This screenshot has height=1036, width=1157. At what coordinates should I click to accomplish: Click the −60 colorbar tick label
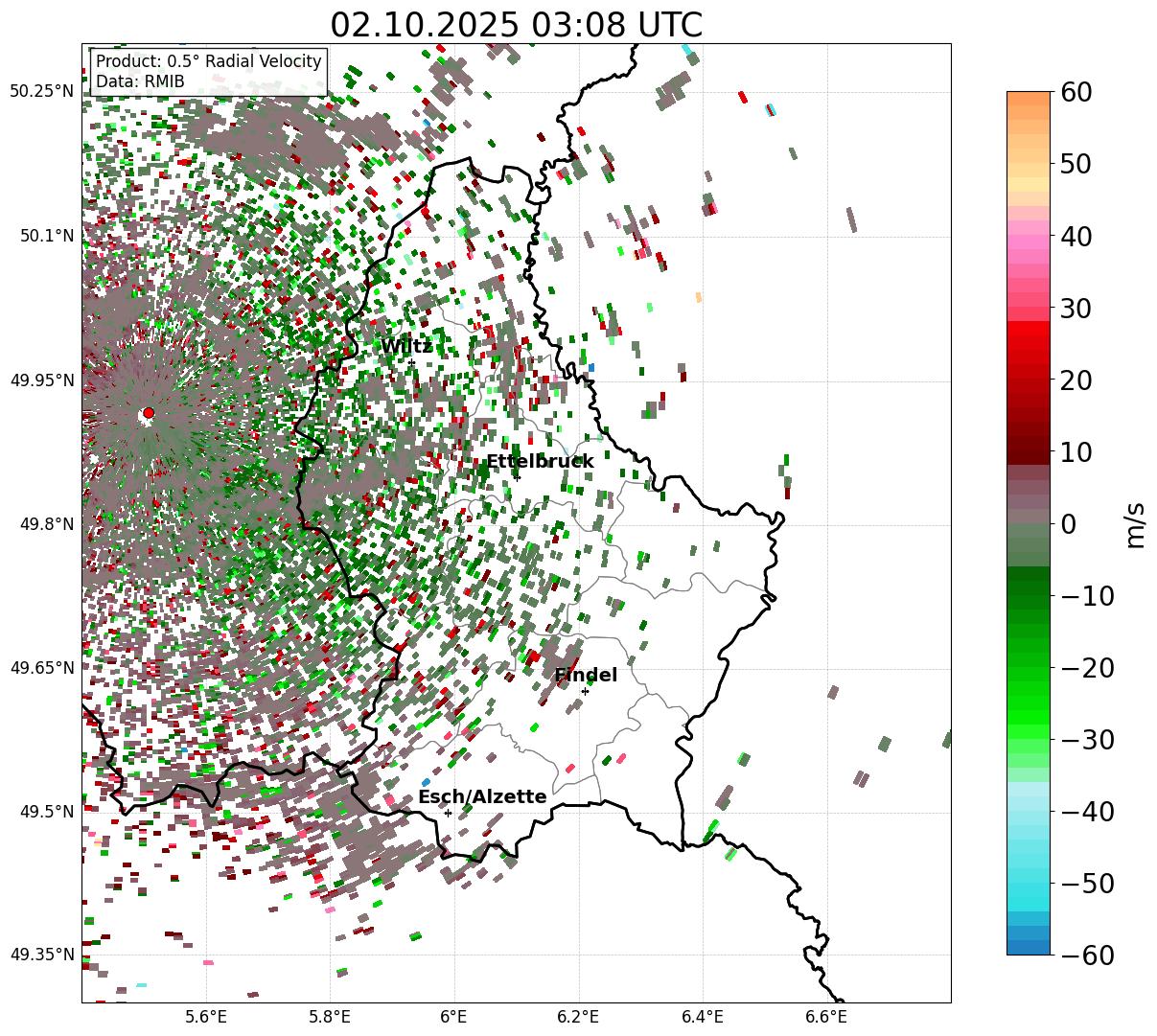point(1086,955)
